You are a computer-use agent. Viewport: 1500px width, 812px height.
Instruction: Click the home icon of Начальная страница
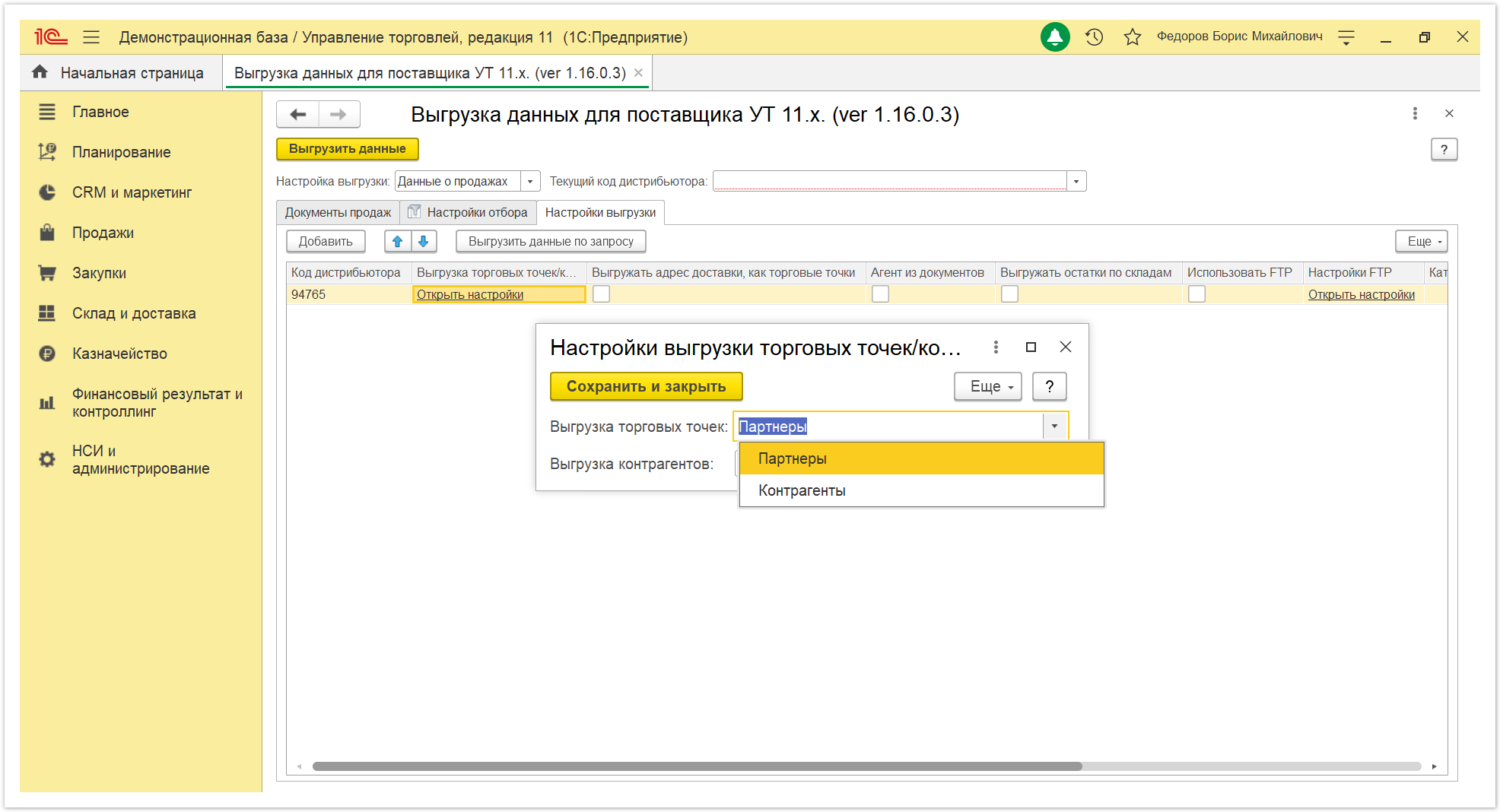tap(40, 72)
